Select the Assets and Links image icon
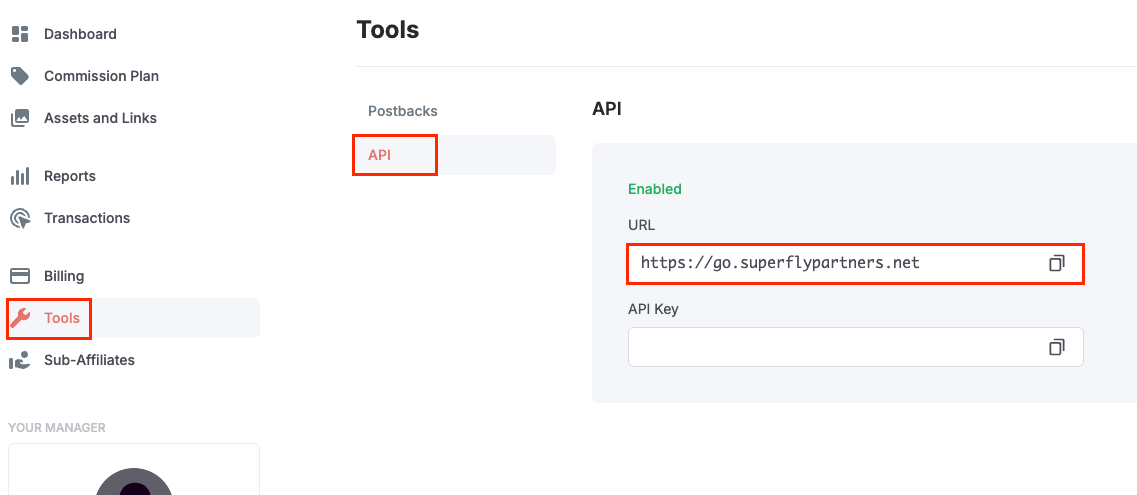 (20, 118)
